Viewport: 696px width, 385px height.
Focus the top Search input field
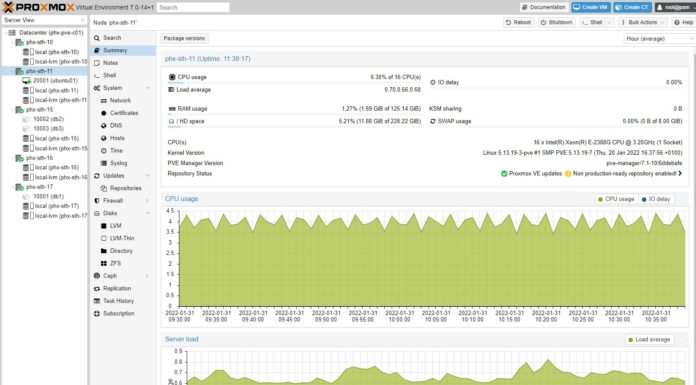coord(194,8)
